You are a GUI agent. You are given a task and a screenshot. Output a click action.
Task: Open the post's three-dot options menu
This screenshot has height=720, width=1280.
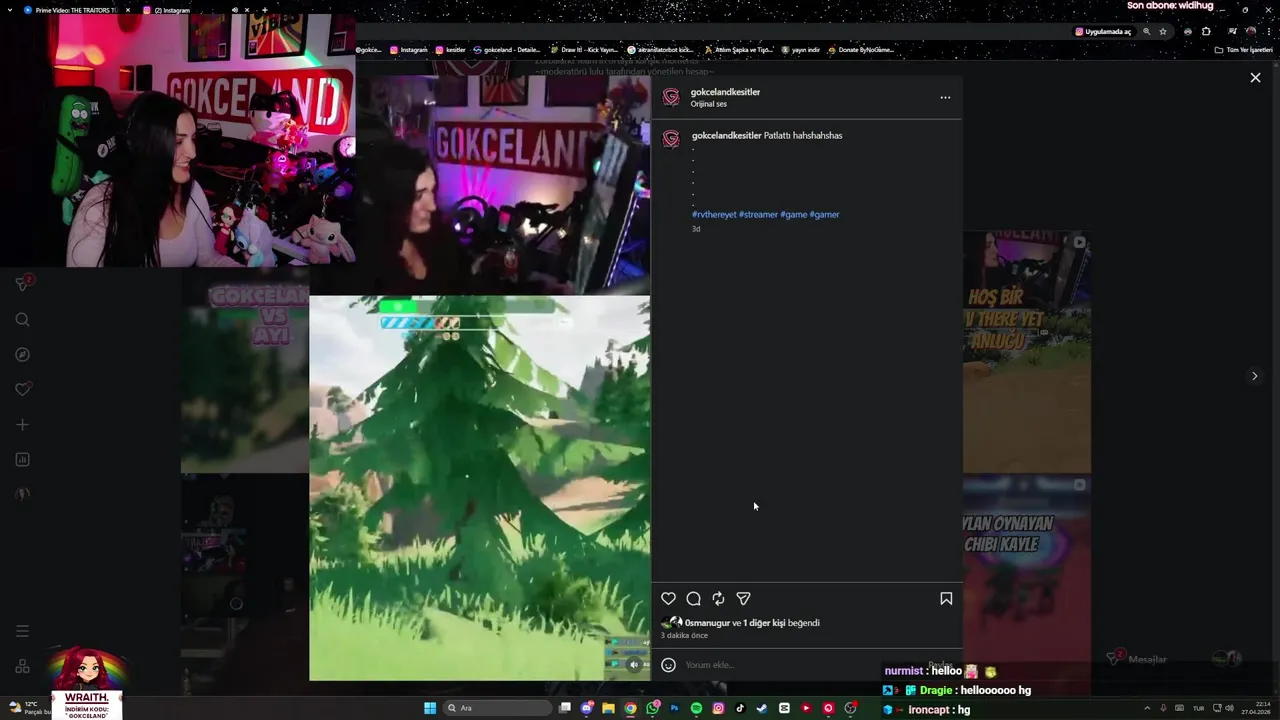[945, 98]
